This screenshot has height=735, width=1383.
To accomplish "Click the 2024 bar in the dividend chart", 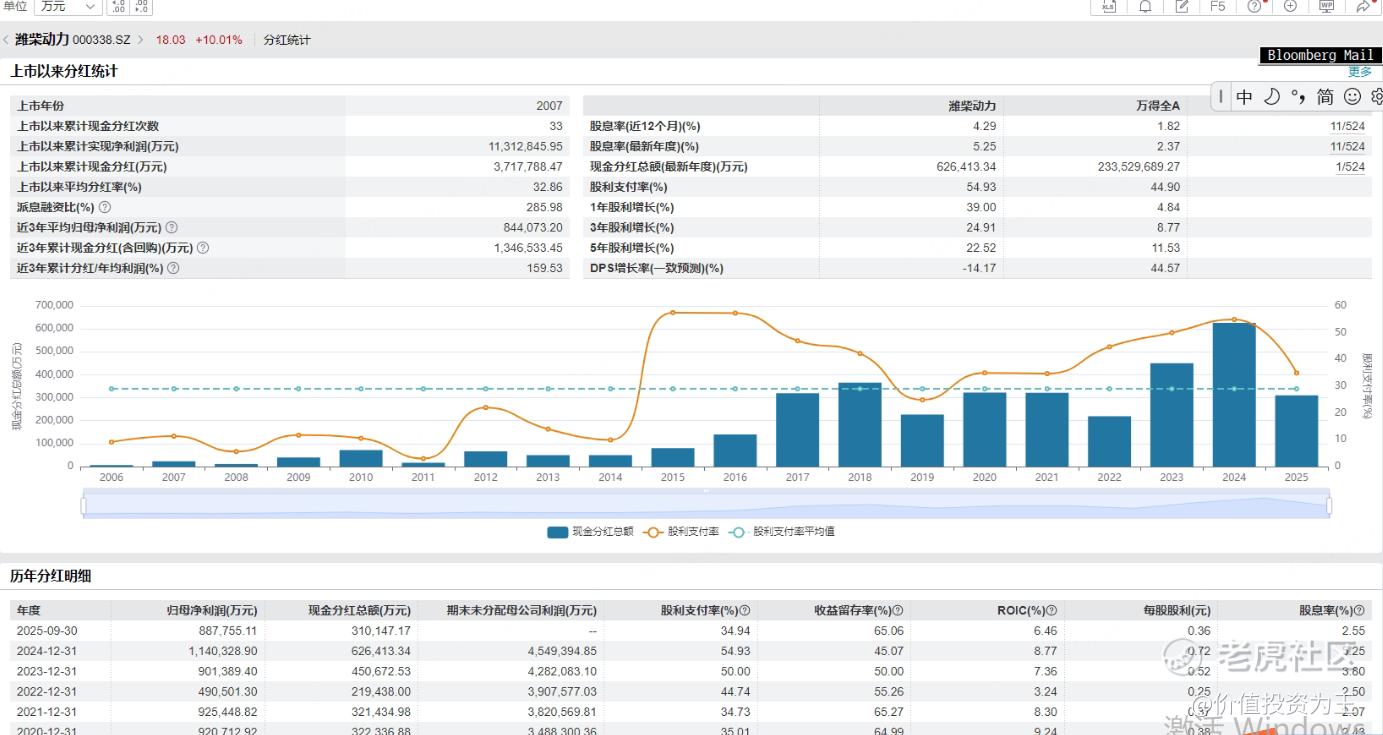I will pos(1234,394).
